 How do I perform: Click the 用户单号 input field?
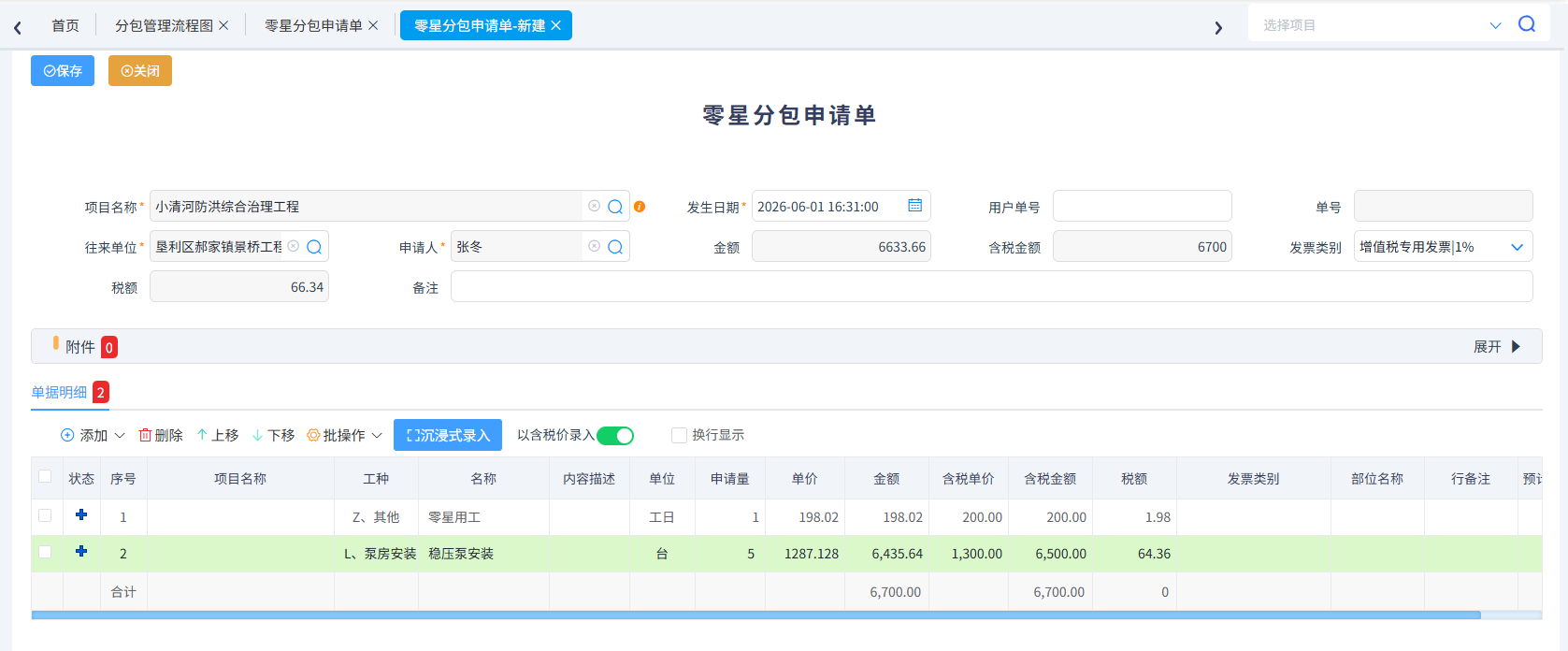[1143, 206]
